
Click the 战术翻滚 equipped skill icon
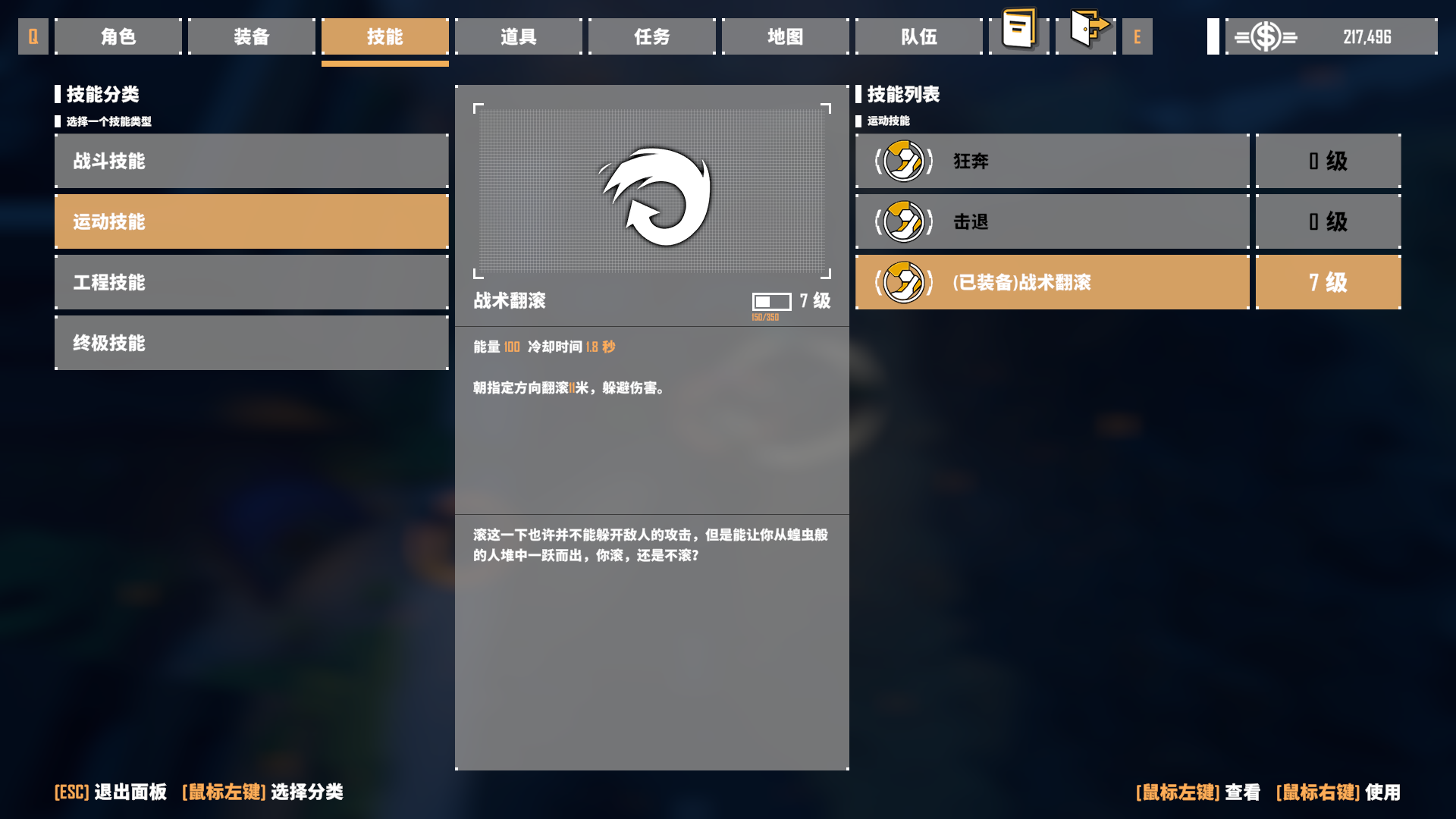click(904, 282)
